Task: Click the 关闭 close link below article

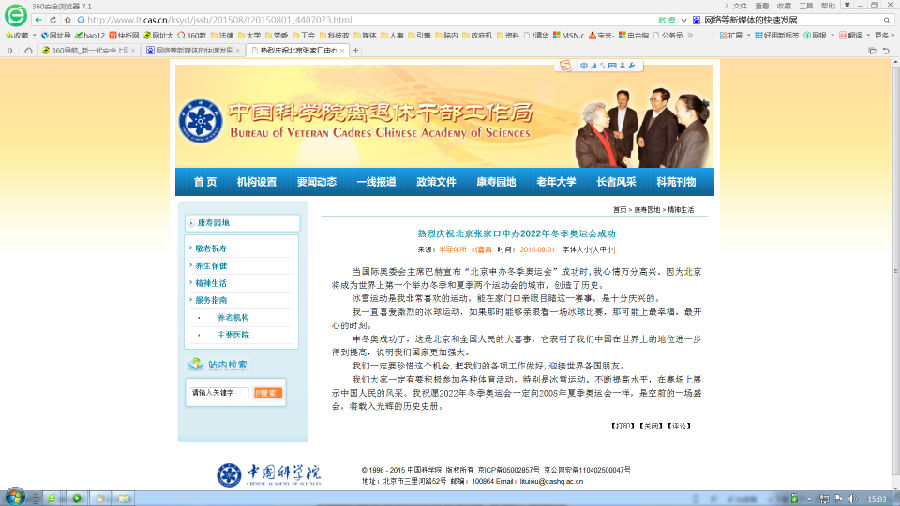Action: coord(651,426)
